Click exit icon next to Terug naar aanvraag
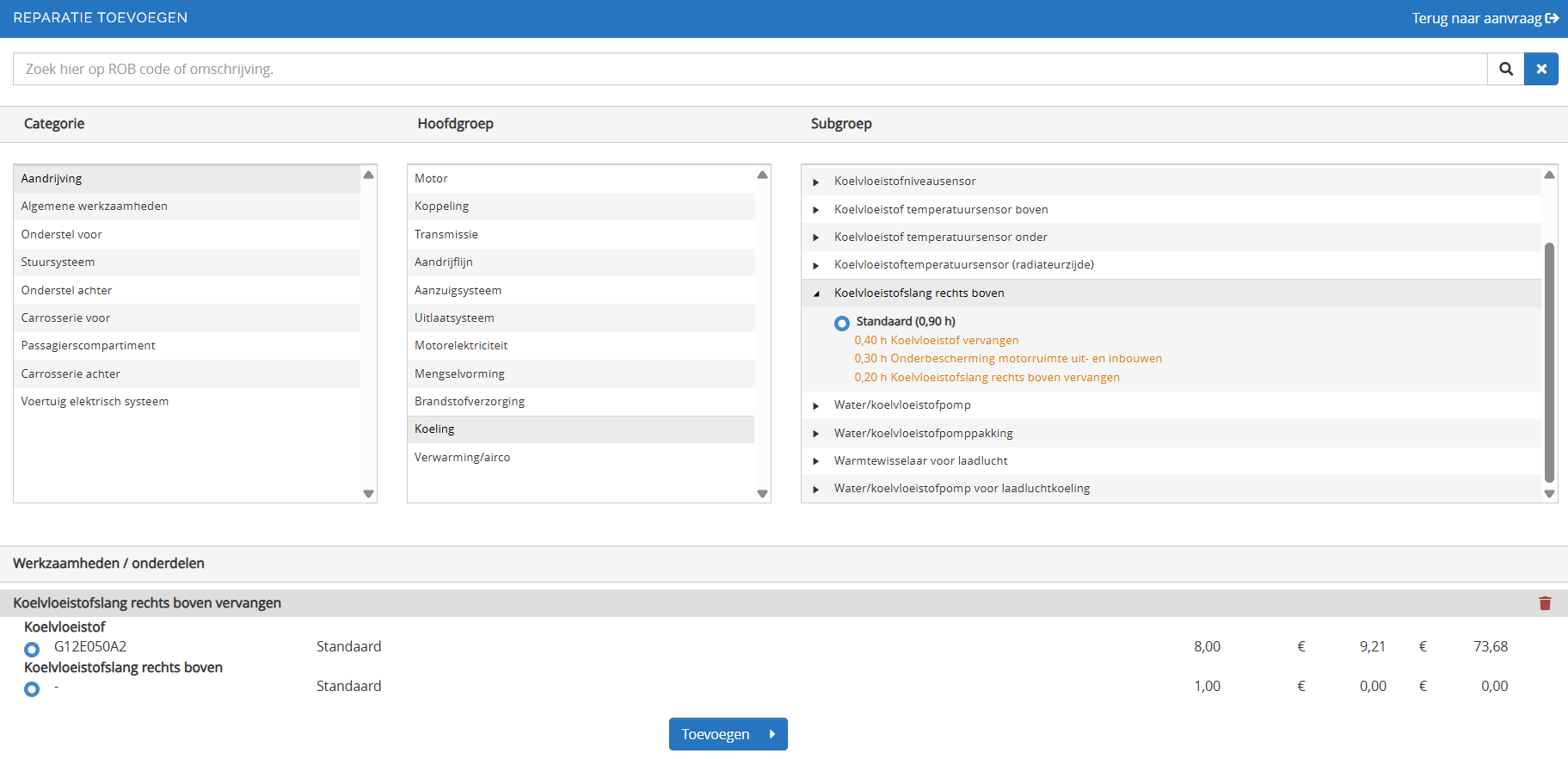The height and width of the screenshot is (759, 1568). [x=1553, y=18]
